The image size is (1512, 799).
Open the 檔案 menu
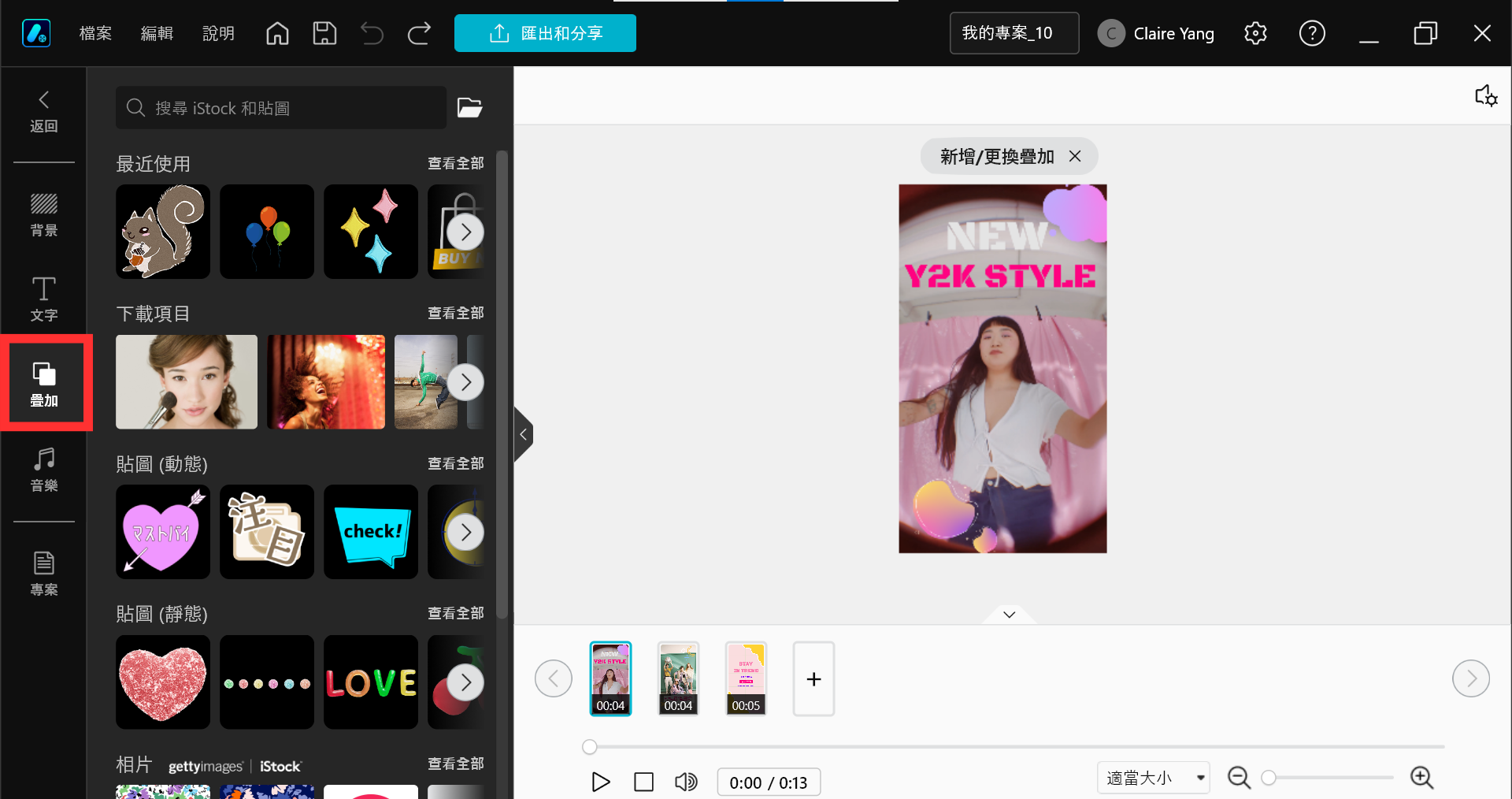tap(95, 33)
